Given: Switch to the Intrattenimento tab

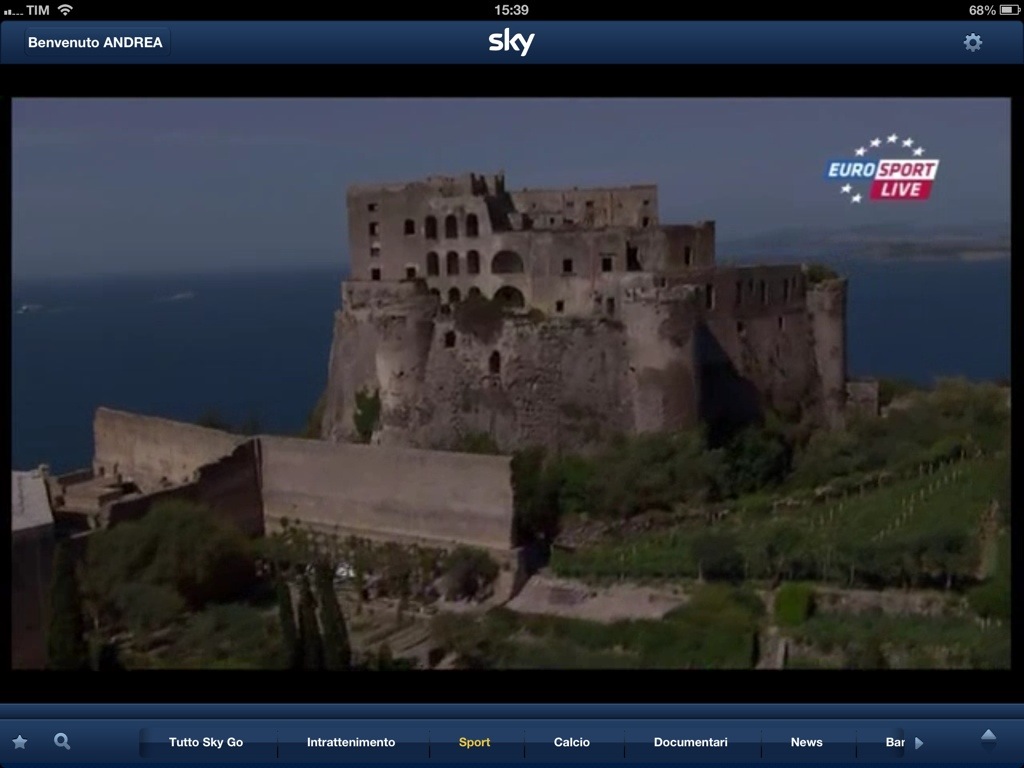Looking at the screenshot, I should pos(351,742).
